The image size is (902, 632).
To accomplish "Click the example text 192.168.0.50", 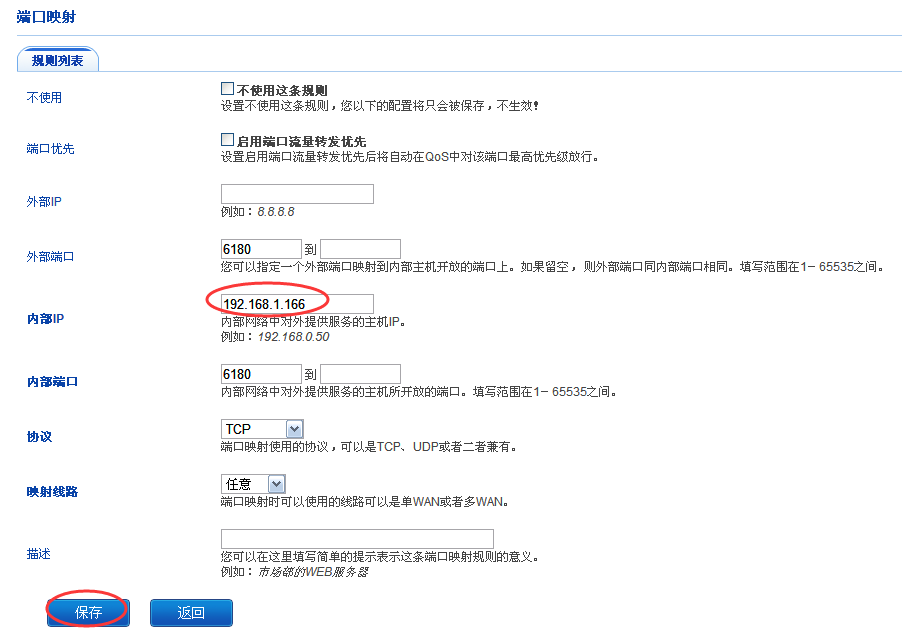I will coord(293,336).
